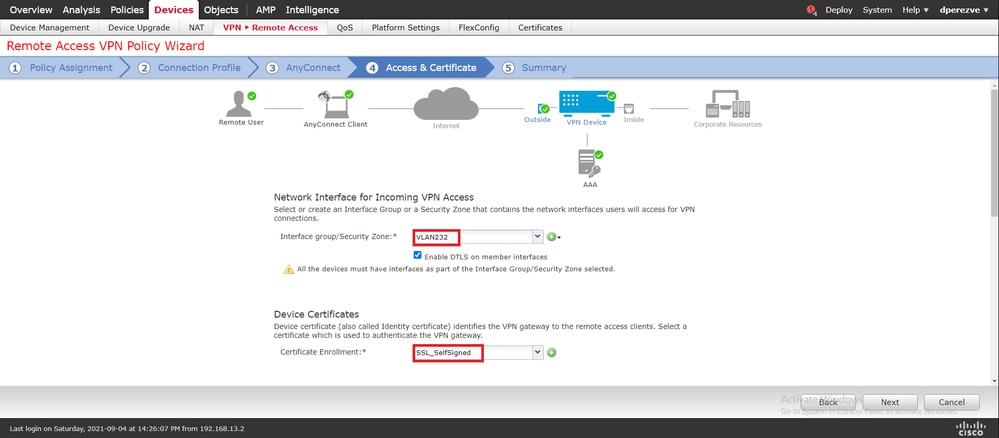999x438 pixels.
Task: Click the Remote Access VPN Policy Wizard title
Action: coord(106,46)
